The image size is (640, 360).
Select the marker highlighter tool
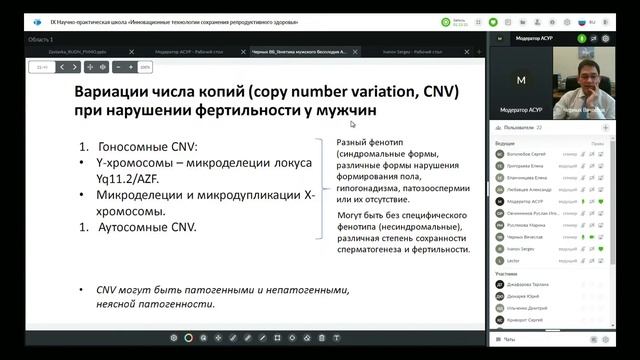point(248,338)
